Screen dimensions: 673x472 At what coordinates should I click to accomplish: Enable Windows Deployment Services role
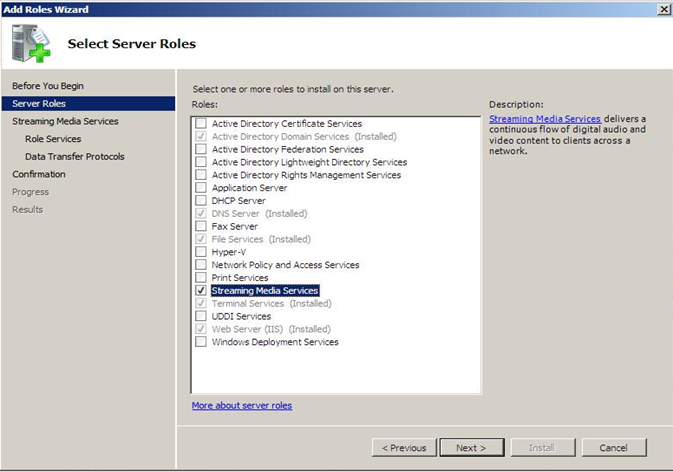click(201, 342)
